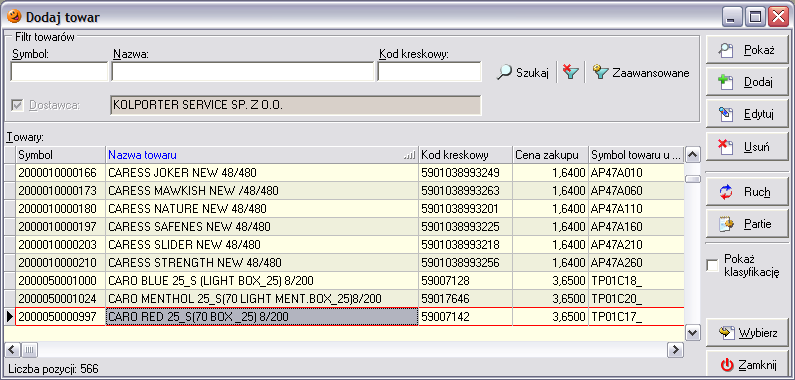Click barcode cell 59007142
The width and height of the screenshot is (795, 380).
coord(465,317)
